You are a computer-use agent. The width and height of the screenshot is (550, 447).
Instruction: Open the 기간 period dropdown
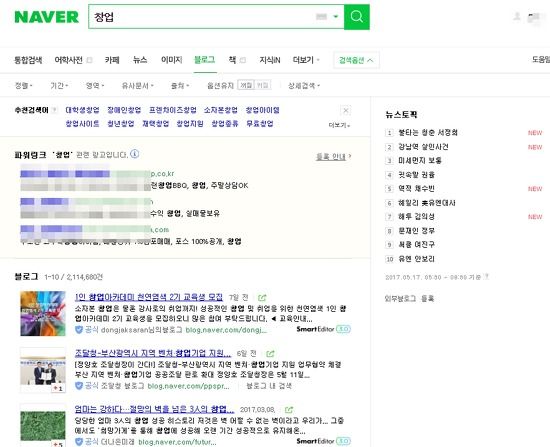click(59, 86)
